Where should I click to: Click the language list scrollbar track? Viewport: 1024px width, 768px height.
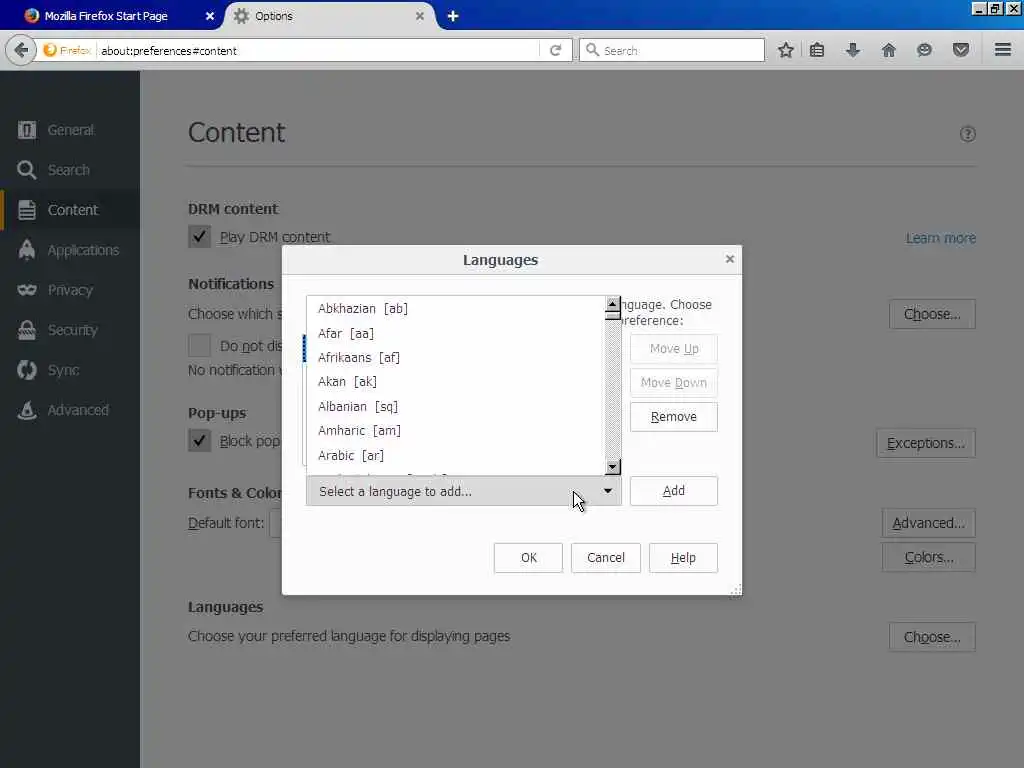(x=613, y=389)
